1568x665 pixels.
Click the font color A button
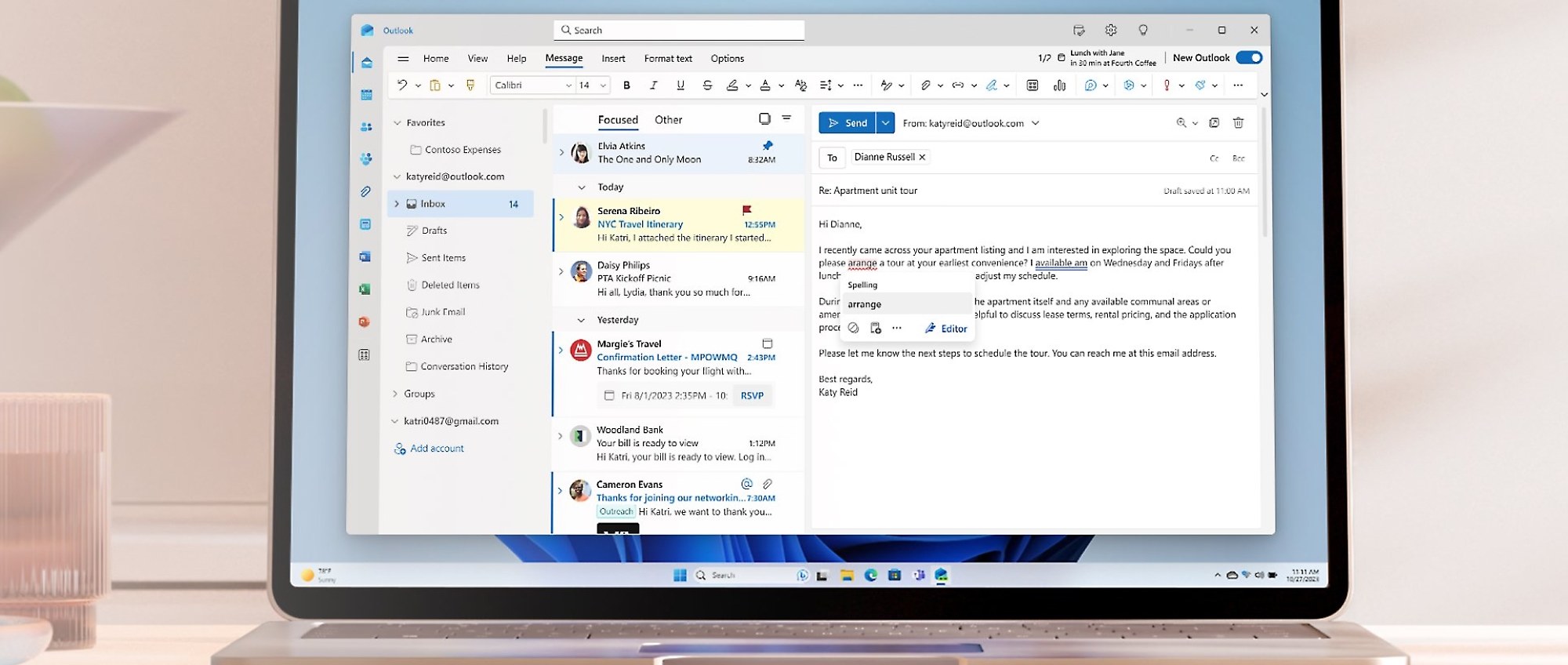[765, 85]
